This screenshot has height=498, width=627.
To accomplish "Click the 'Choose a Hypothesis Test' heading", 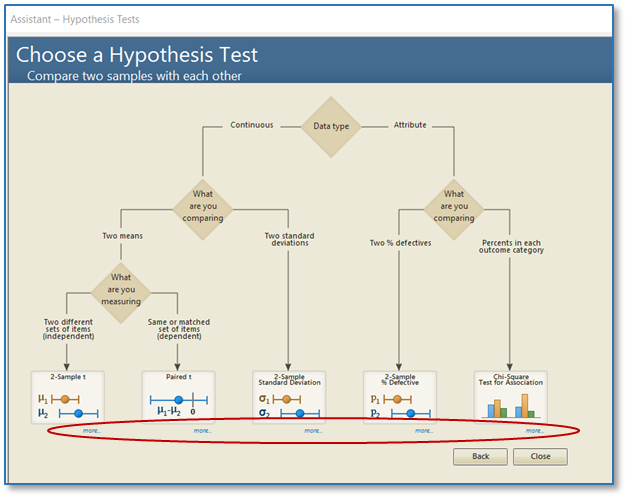I will [137, 55].
